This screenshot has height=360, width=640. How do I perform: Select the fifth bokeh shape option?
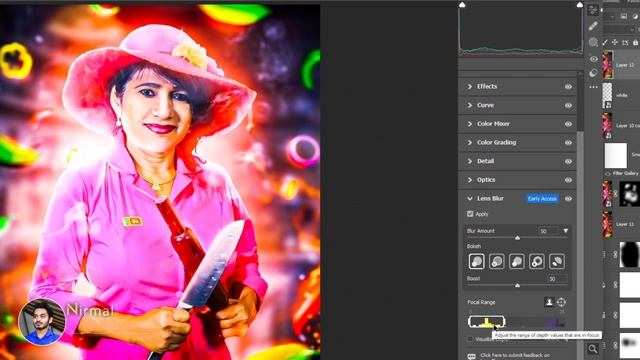(557, 262)
